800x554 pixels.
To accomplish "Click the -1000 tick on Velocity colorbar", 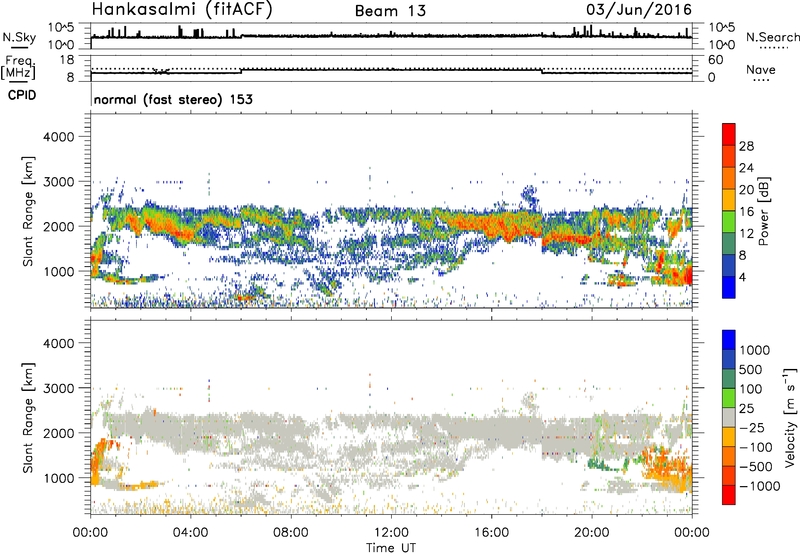I will click(760, 486).
